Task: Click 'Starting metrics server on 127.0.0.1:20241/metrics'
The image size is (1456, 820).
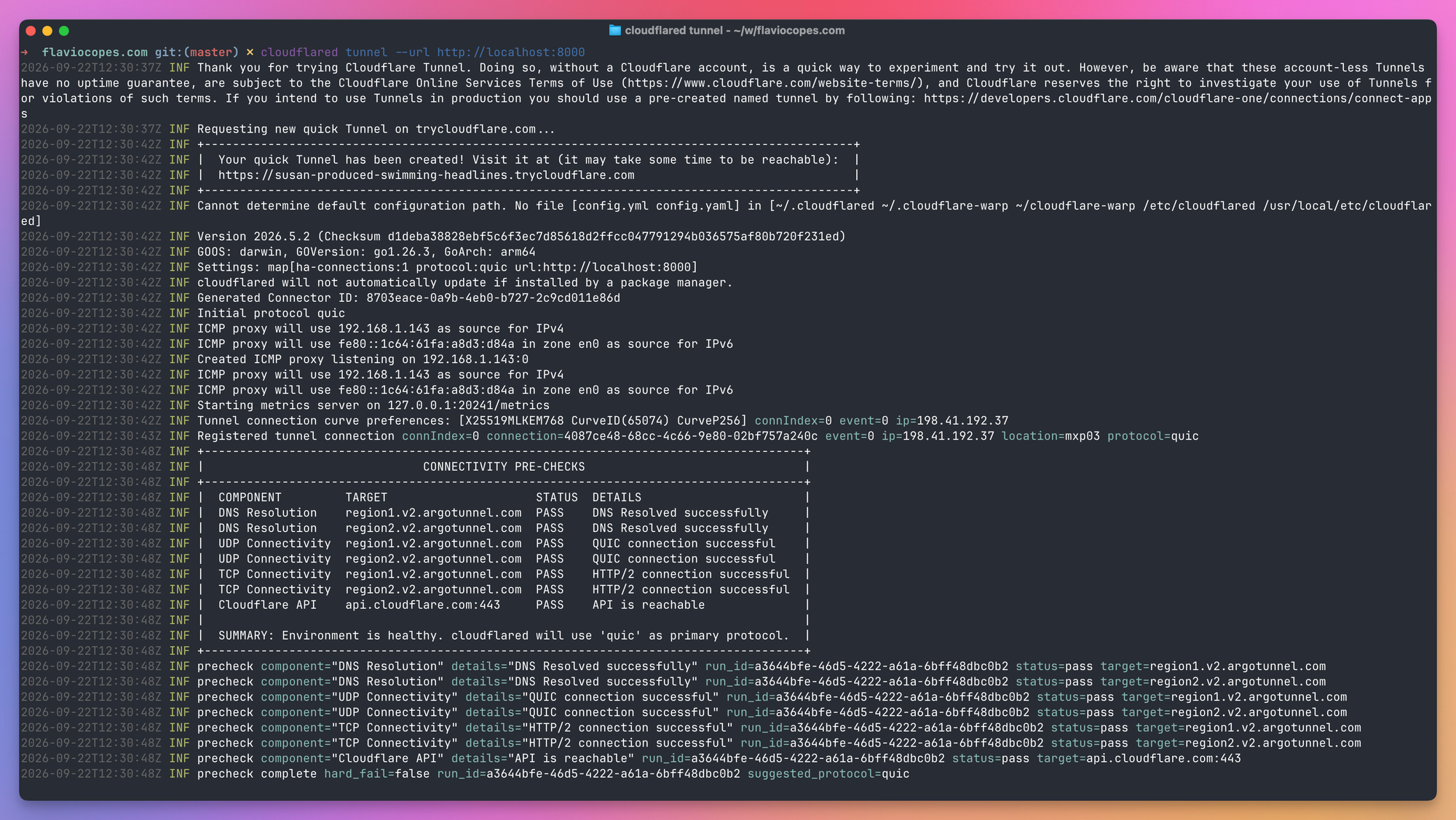Action: point(373,405)
